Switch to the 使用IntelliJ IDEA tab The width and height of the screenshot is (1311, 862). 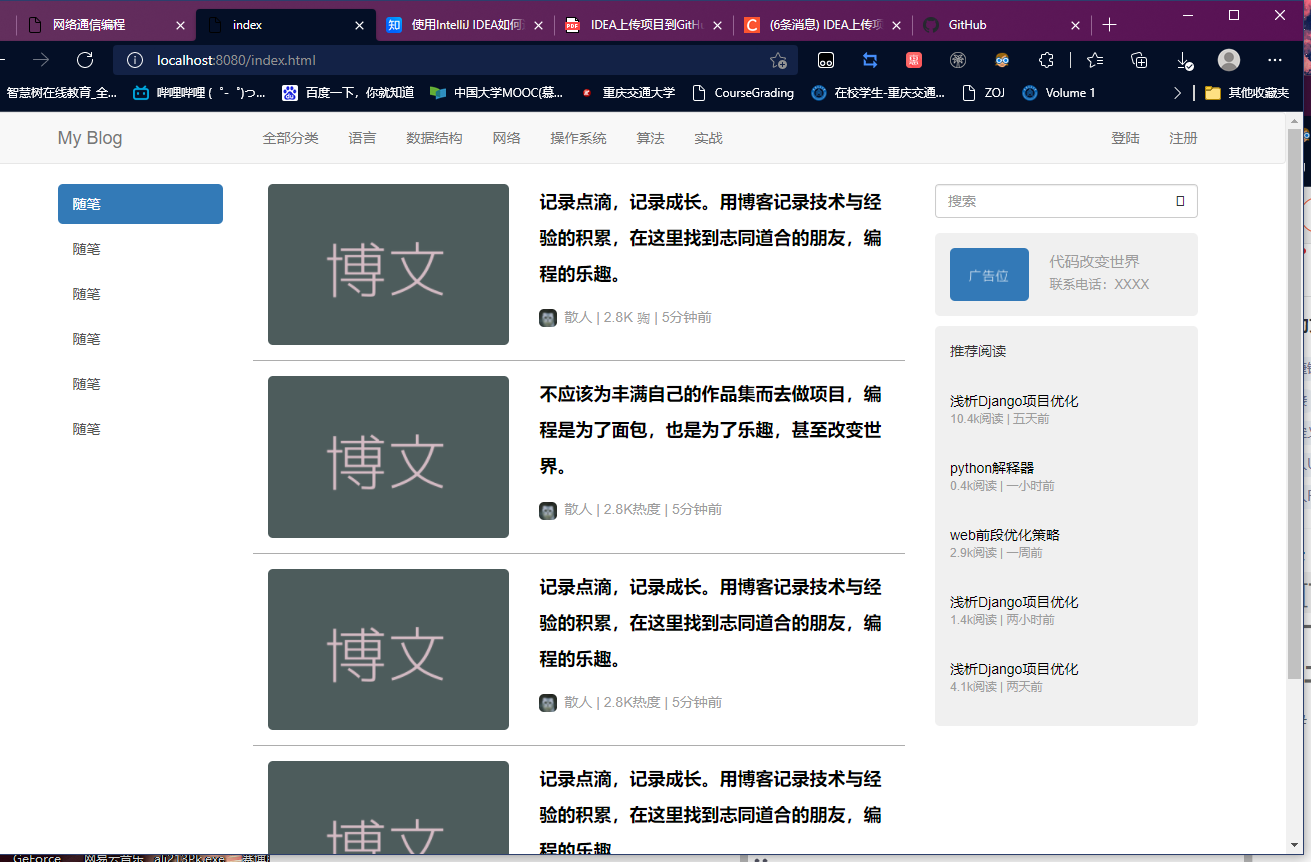(465, 25)
